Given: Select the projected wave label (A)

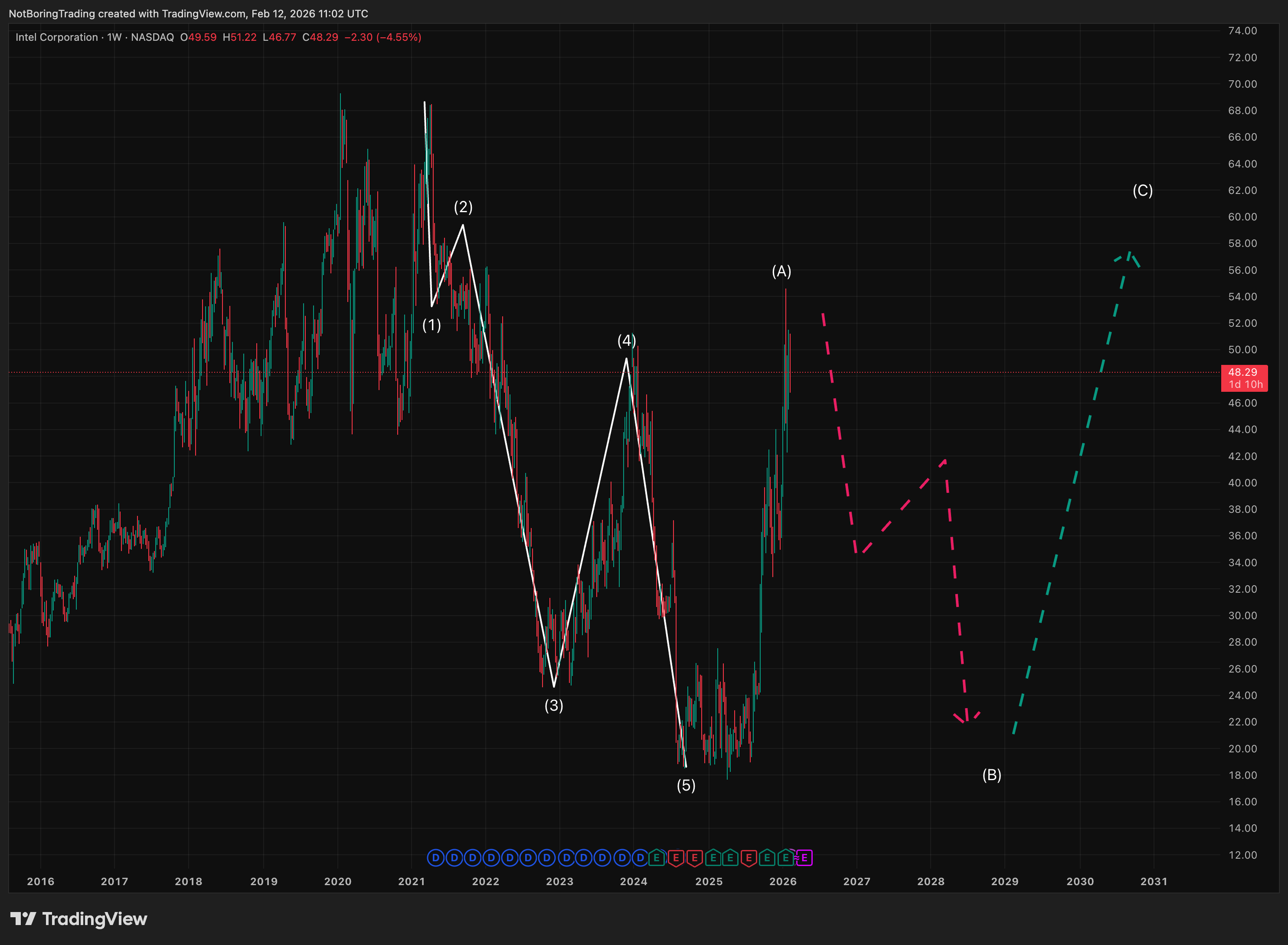Looking at the screenshot, I should click(x=781, y=271).
